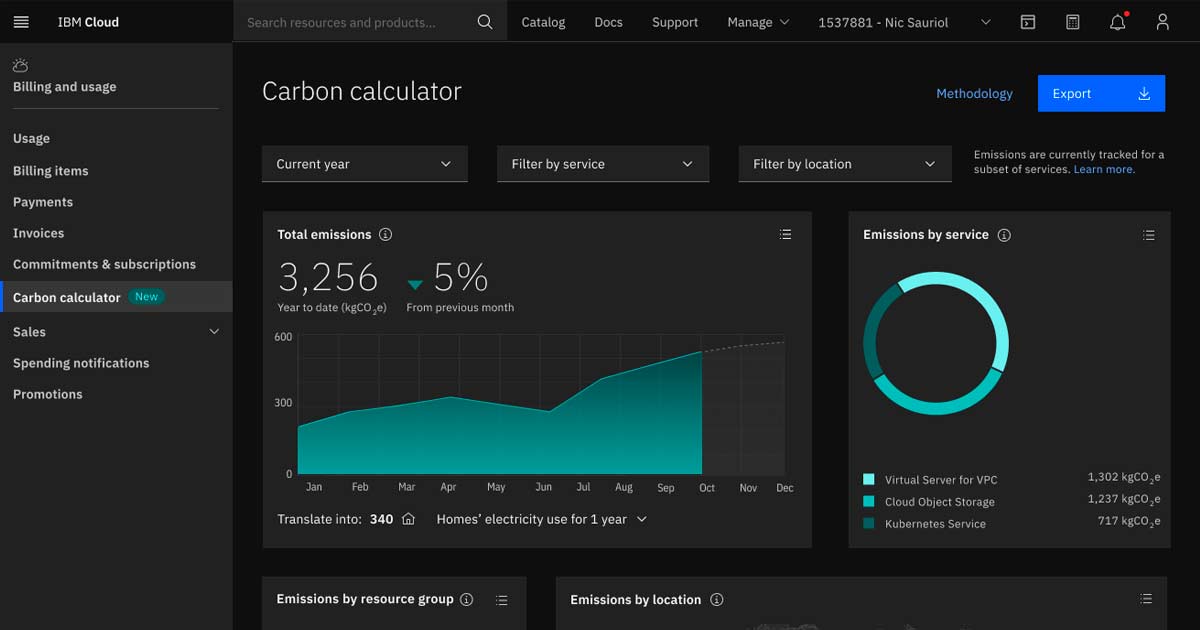Open the Catalog menu item

coord(543,22)
